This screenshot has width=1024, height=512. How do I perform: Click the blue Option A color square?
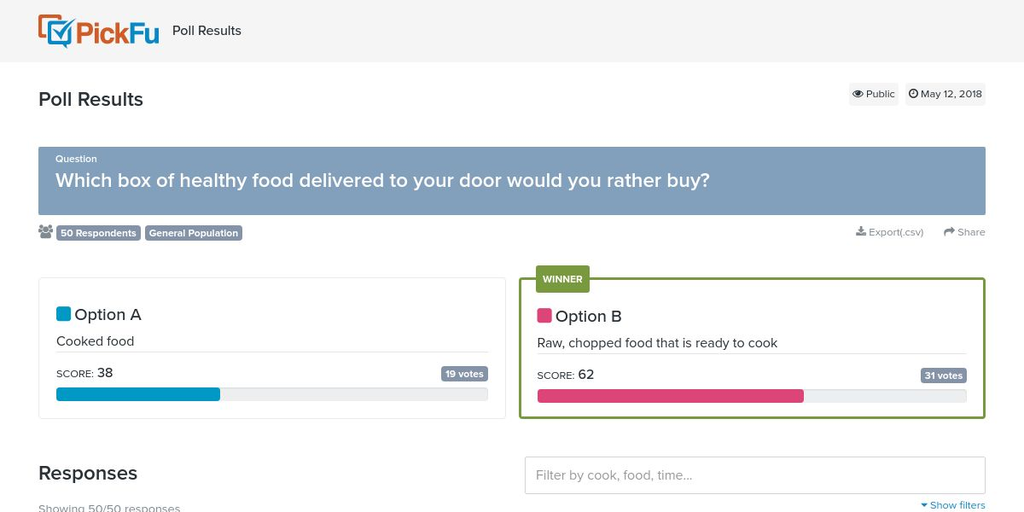[63, 314]
